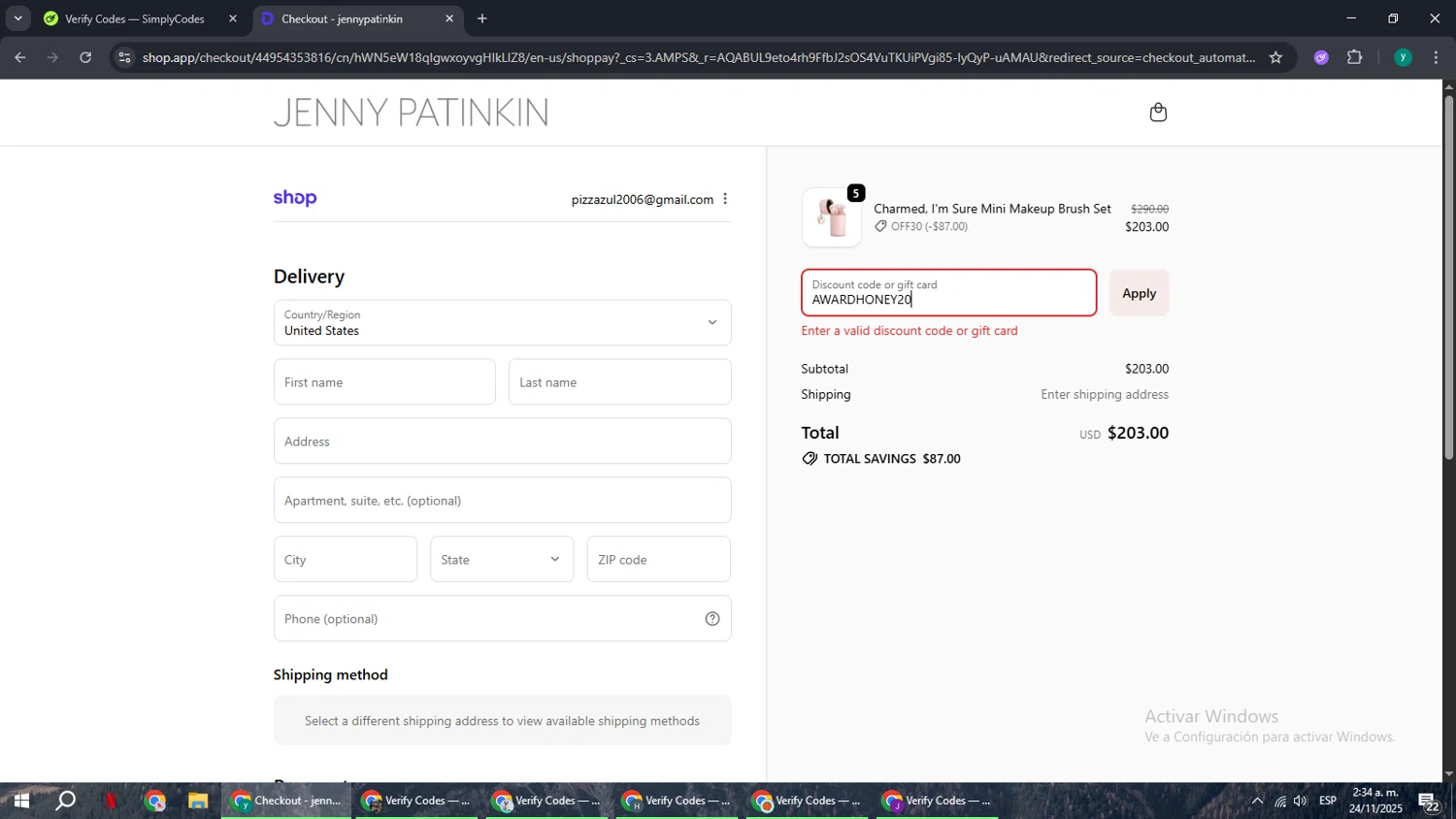Open the tab search dropdown arrow
This screenshot has height=819, width=1456.
click(x=17, y=18)
